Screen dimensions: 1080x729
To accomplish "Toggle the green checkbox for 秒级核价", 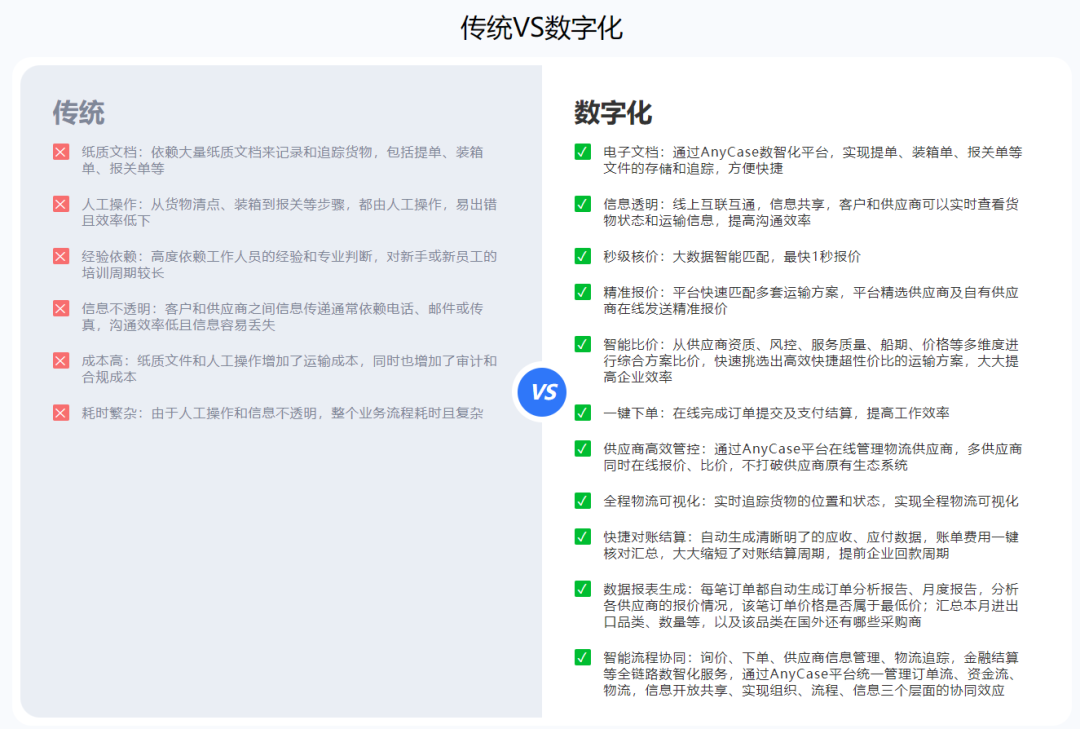I will pos(583,256).
